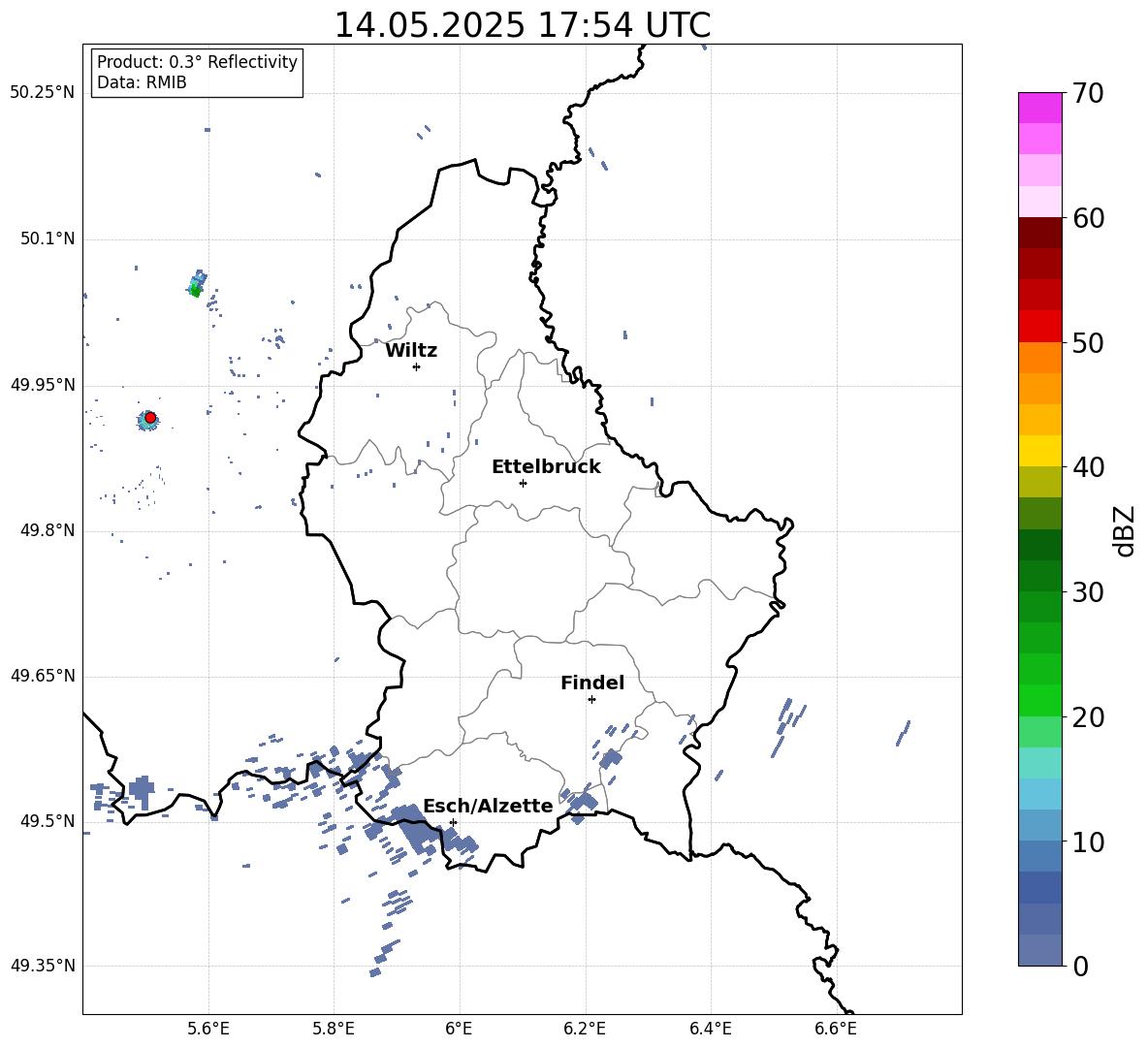Screen dimensions: 1148x1048
Task: Click the 50.1°N latitude label
Action: tap(48, 238)
